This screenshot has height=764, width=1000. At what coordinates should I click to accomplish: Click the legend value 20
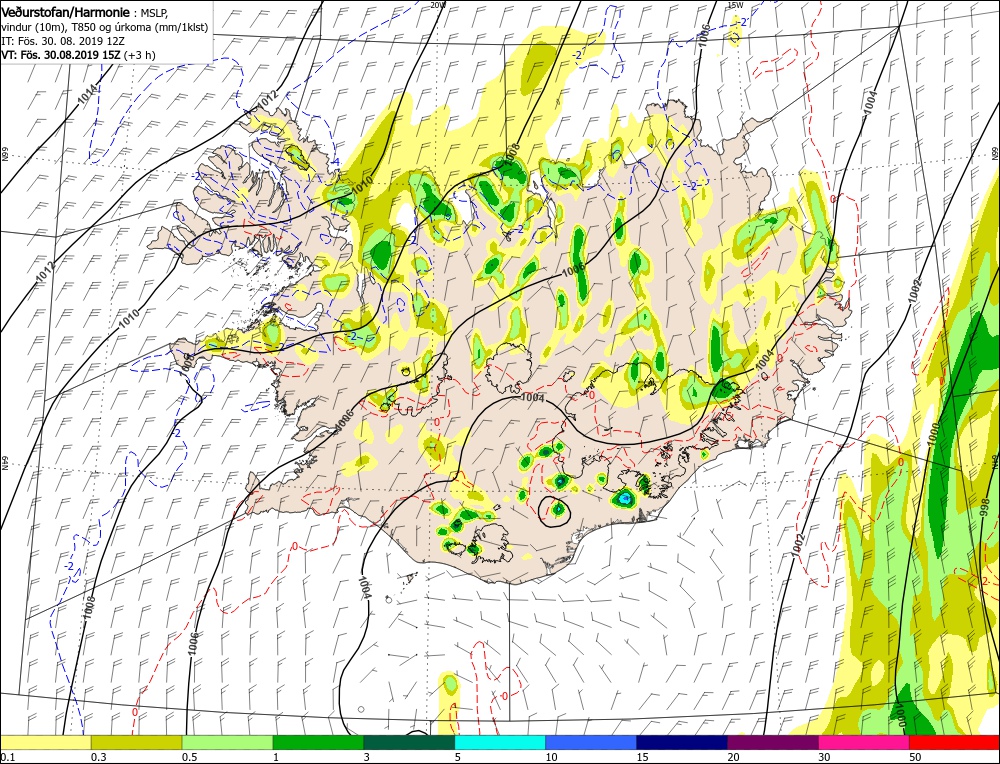(x=733, y=757)
